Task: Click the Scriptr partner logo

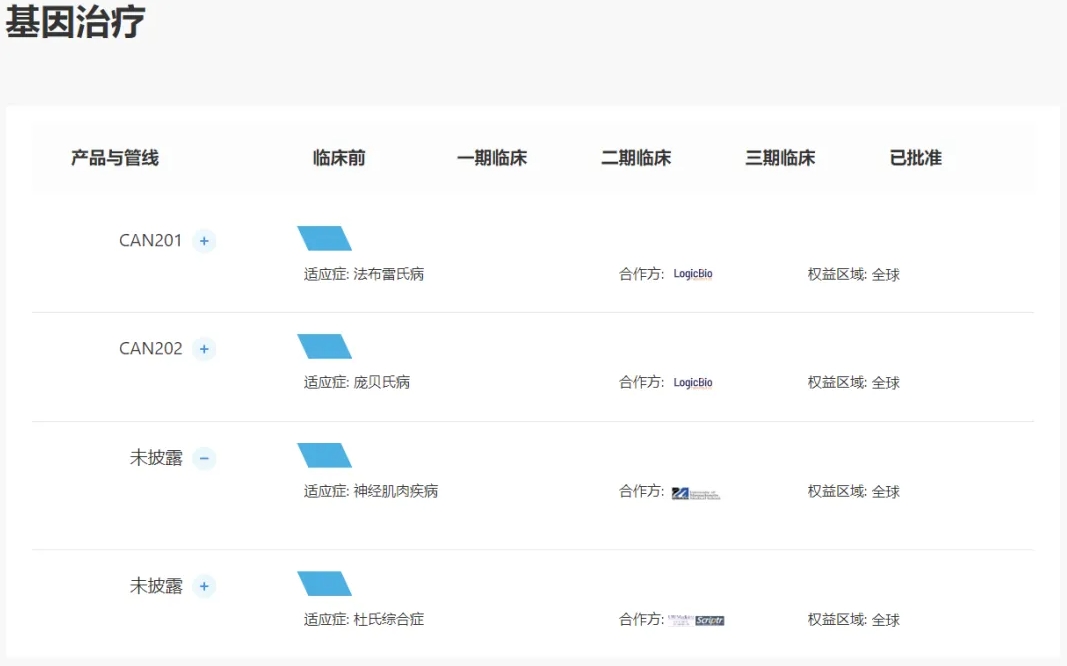Action: click(x=709, y=620)
